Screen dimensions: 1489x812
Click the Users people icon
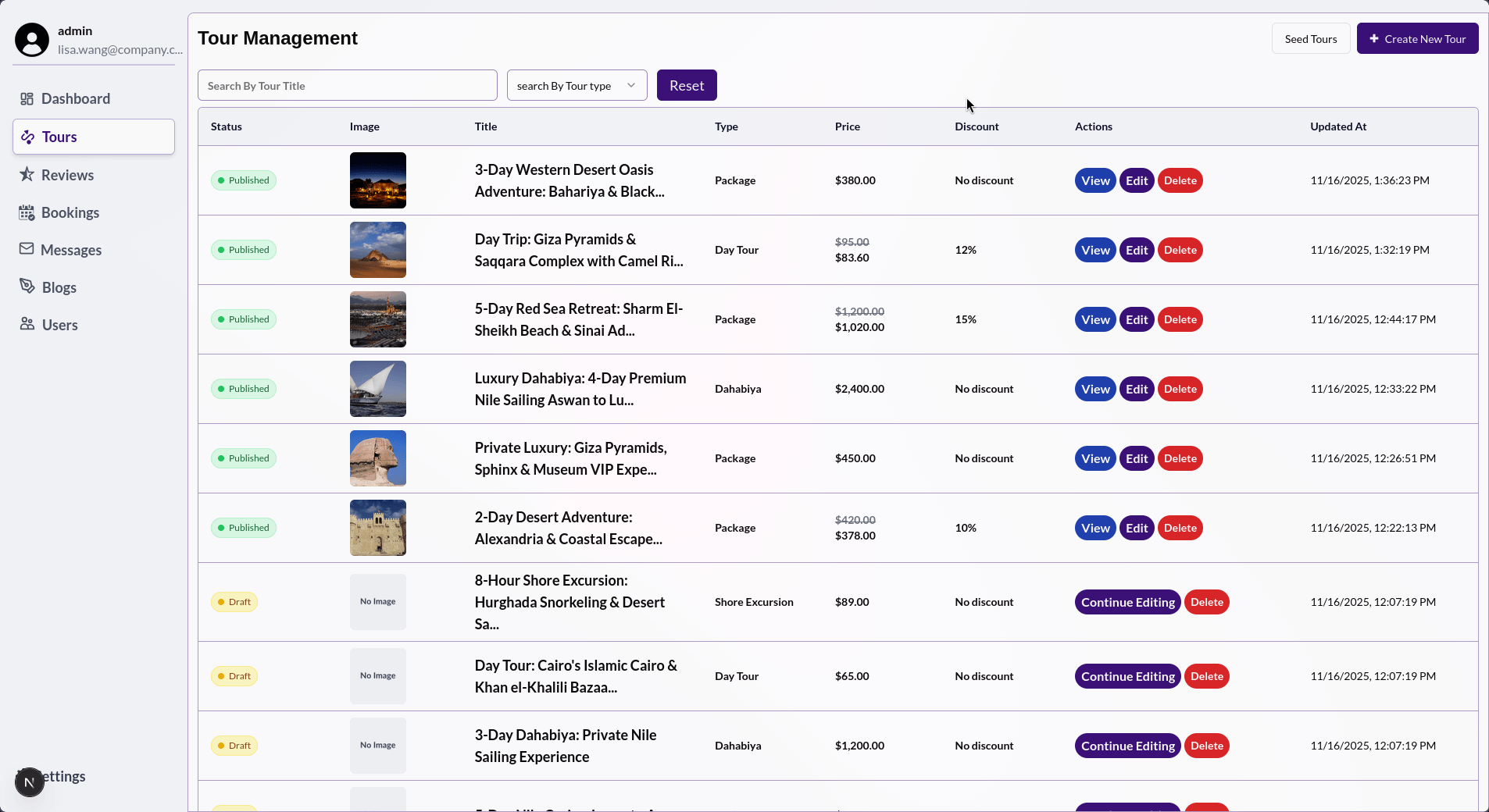click(27, 324)
